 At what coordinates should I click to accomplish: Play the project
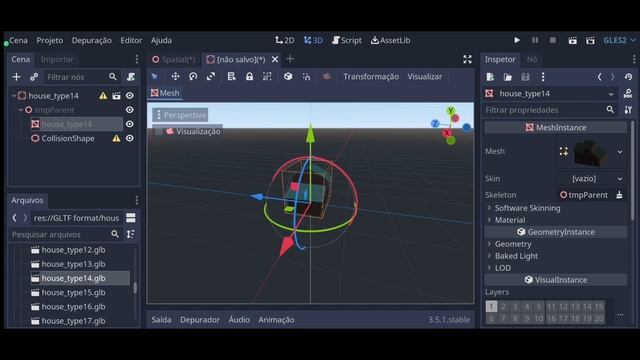click(x=517, y=40)
